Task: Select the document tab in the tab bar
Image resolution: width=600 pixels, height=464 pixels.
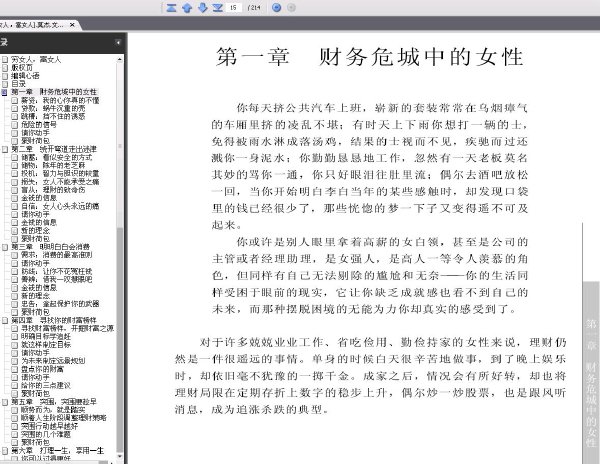Action: (38, 25)
